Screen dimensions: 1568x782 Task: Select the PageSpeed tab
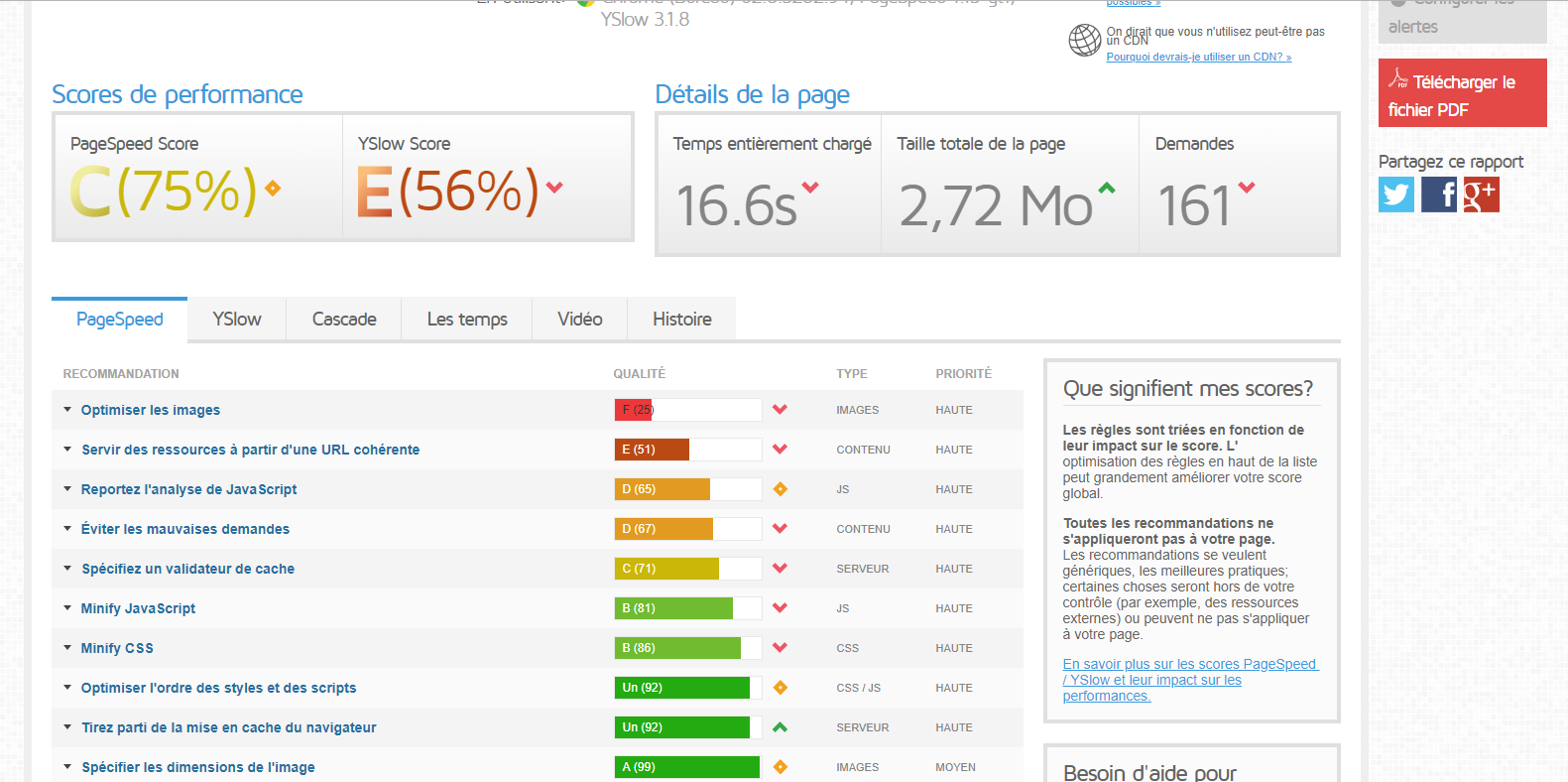pos(119,320)
